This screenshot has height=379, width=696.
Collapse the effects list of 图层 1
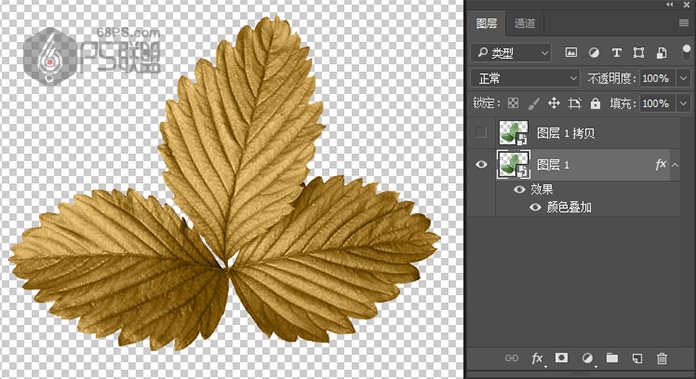[675, 165]
